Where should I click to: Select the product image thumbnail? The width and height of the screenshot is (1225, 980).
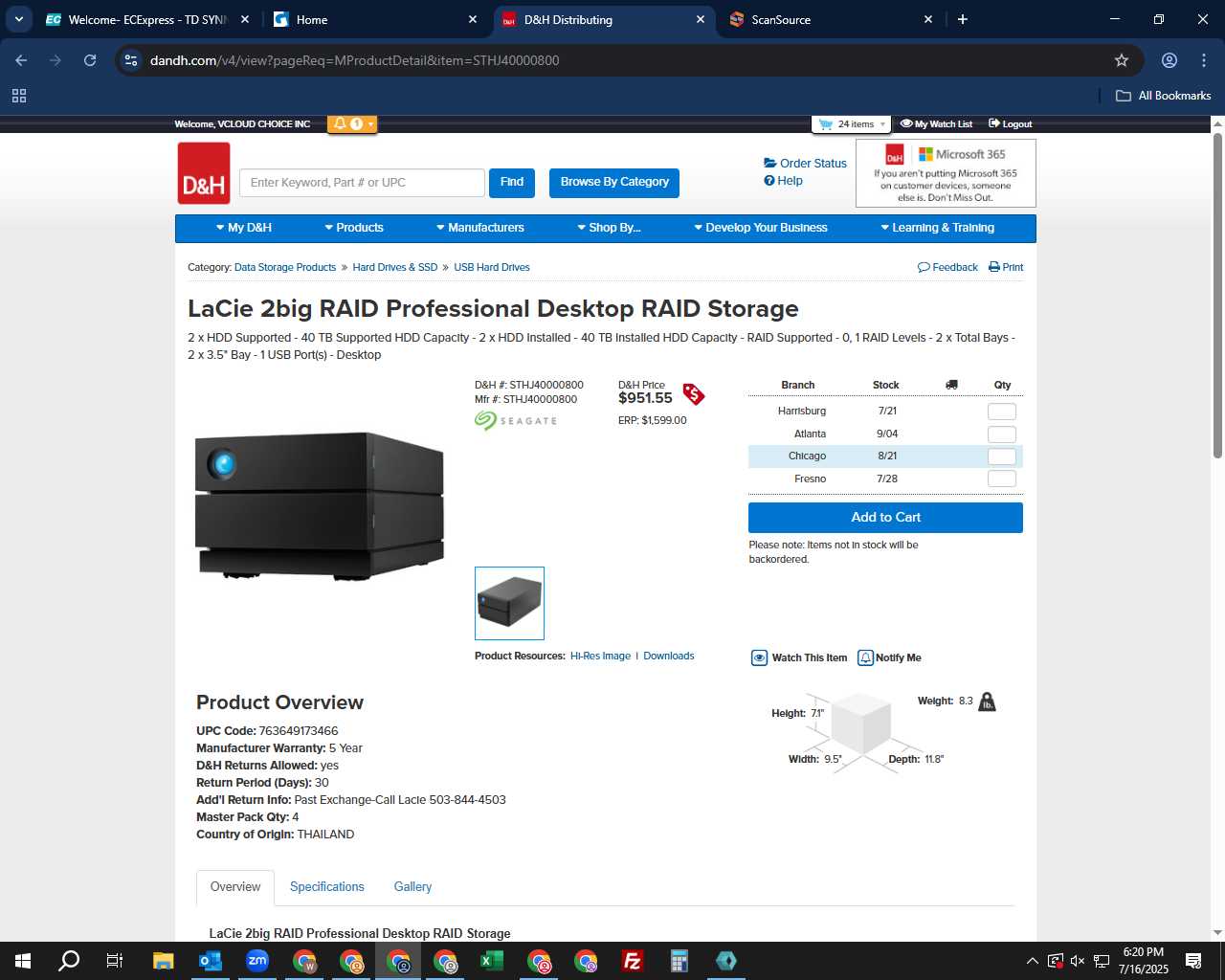click(x=509, y=603)
